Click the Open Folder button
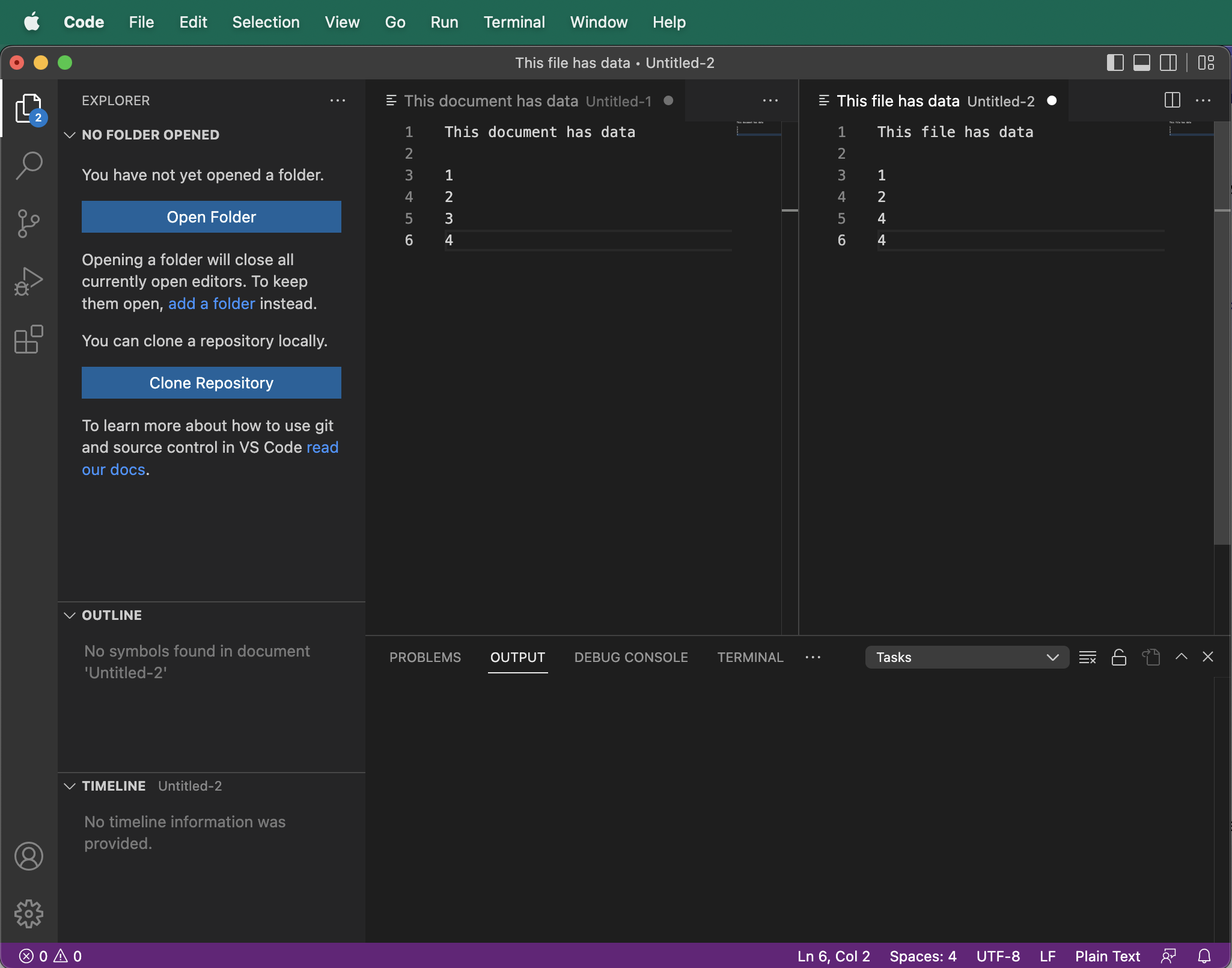This screenshot has height=968, width=1232. (x=211, y=216)
